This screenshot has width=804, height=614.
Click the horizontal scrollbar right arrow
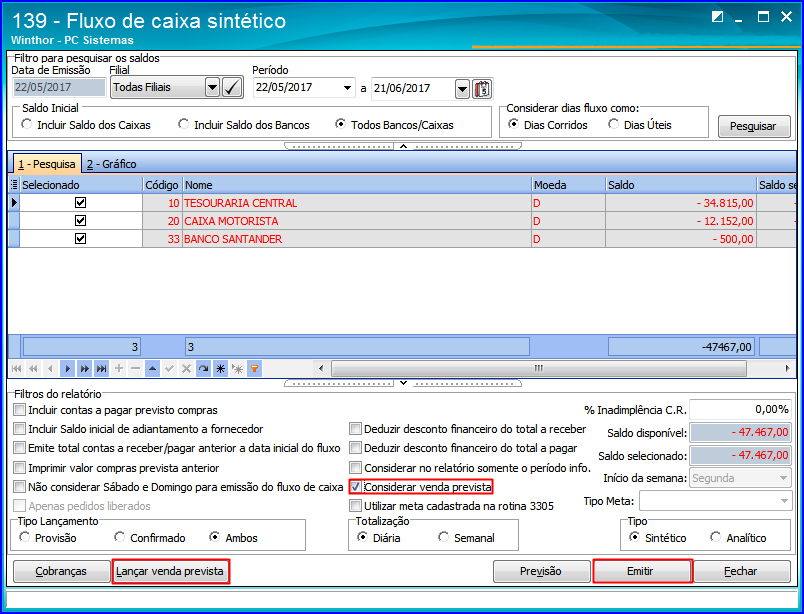click(787, 368)
